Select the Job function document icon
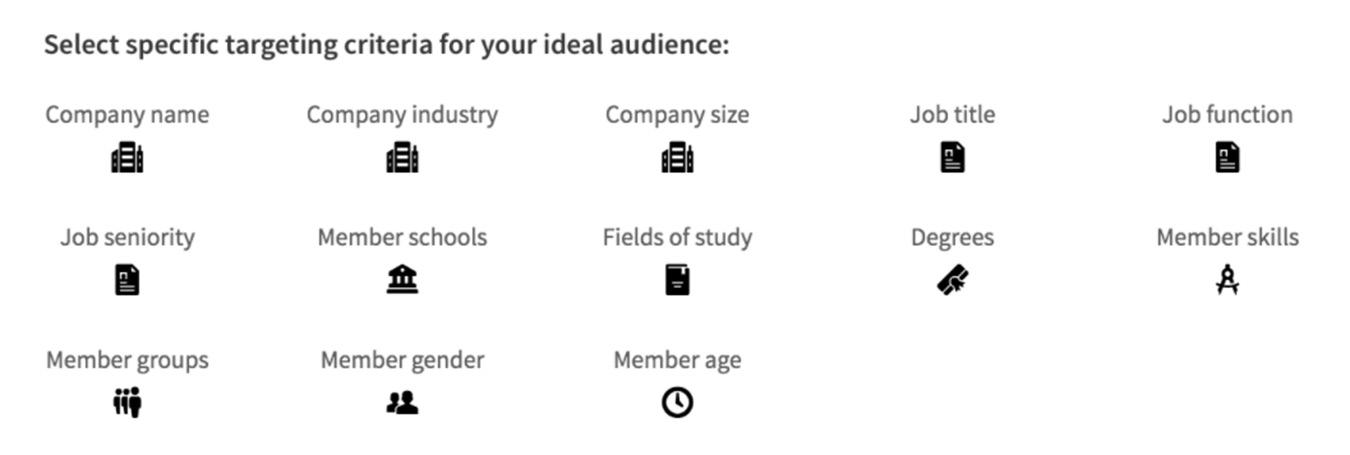Screen dimensions: 1350x455 [1227, 157]
